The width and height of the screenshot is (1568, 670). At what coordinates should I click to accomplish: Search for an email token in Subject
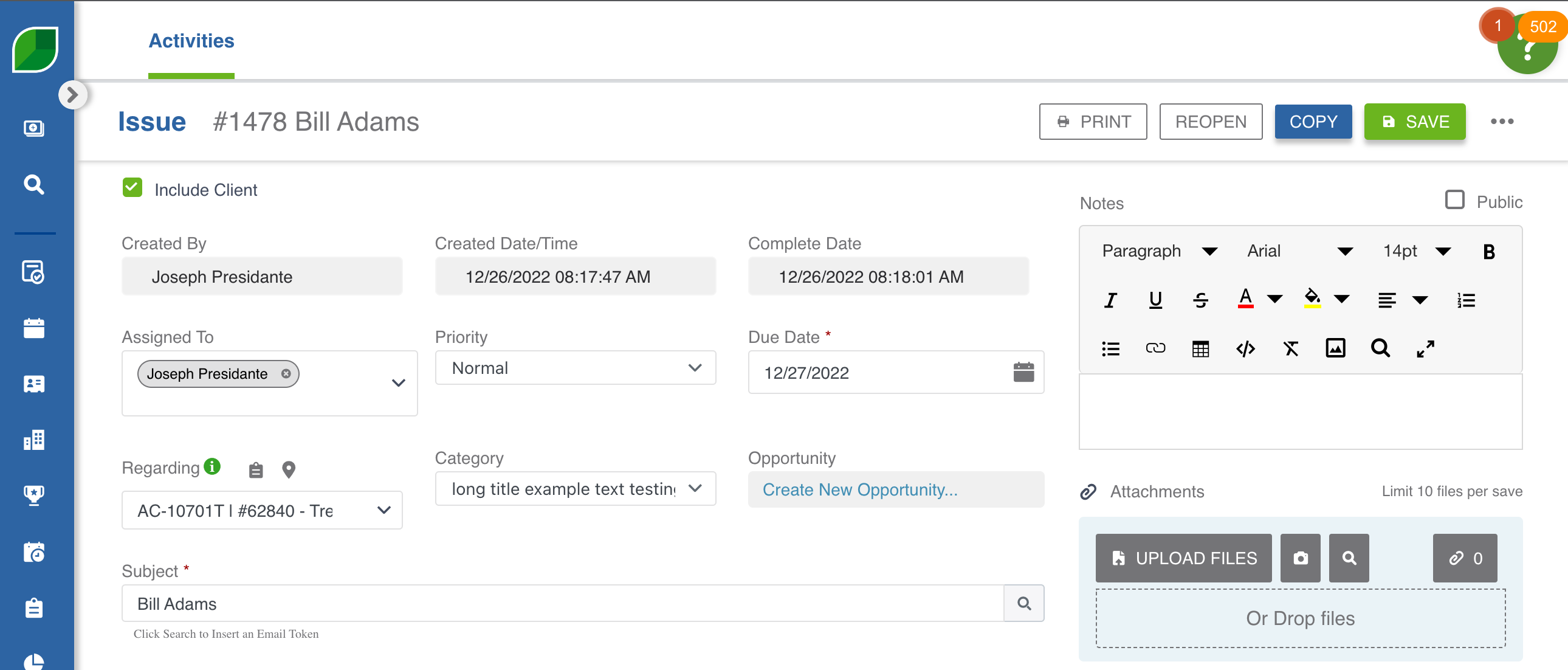(x=1024, y=603)
